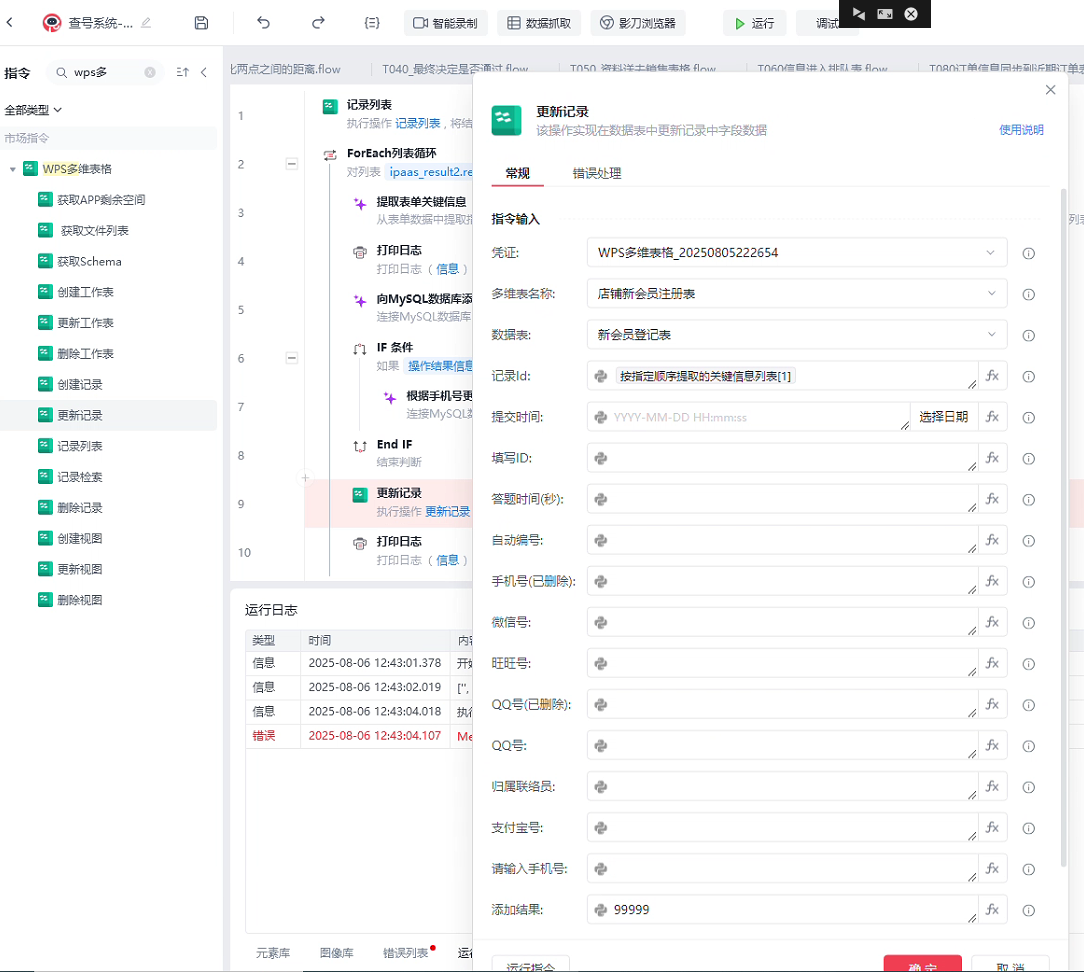Show info tooltip for 凭证
The width and height of the screenshot is (1084, 972).
[1029, 254]
